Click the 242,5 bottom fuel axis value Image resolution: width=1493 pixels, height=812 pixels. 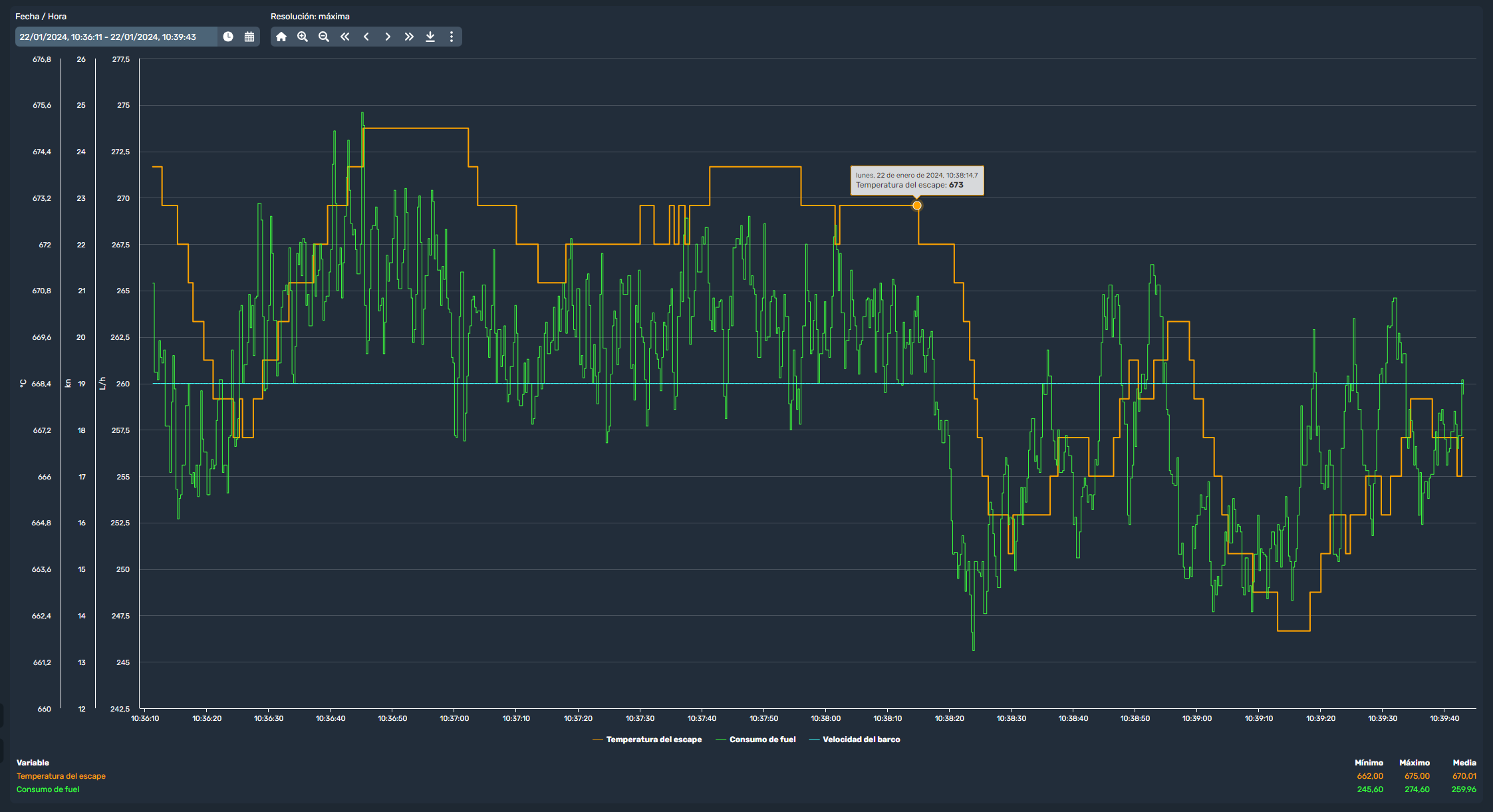[120, 709]
